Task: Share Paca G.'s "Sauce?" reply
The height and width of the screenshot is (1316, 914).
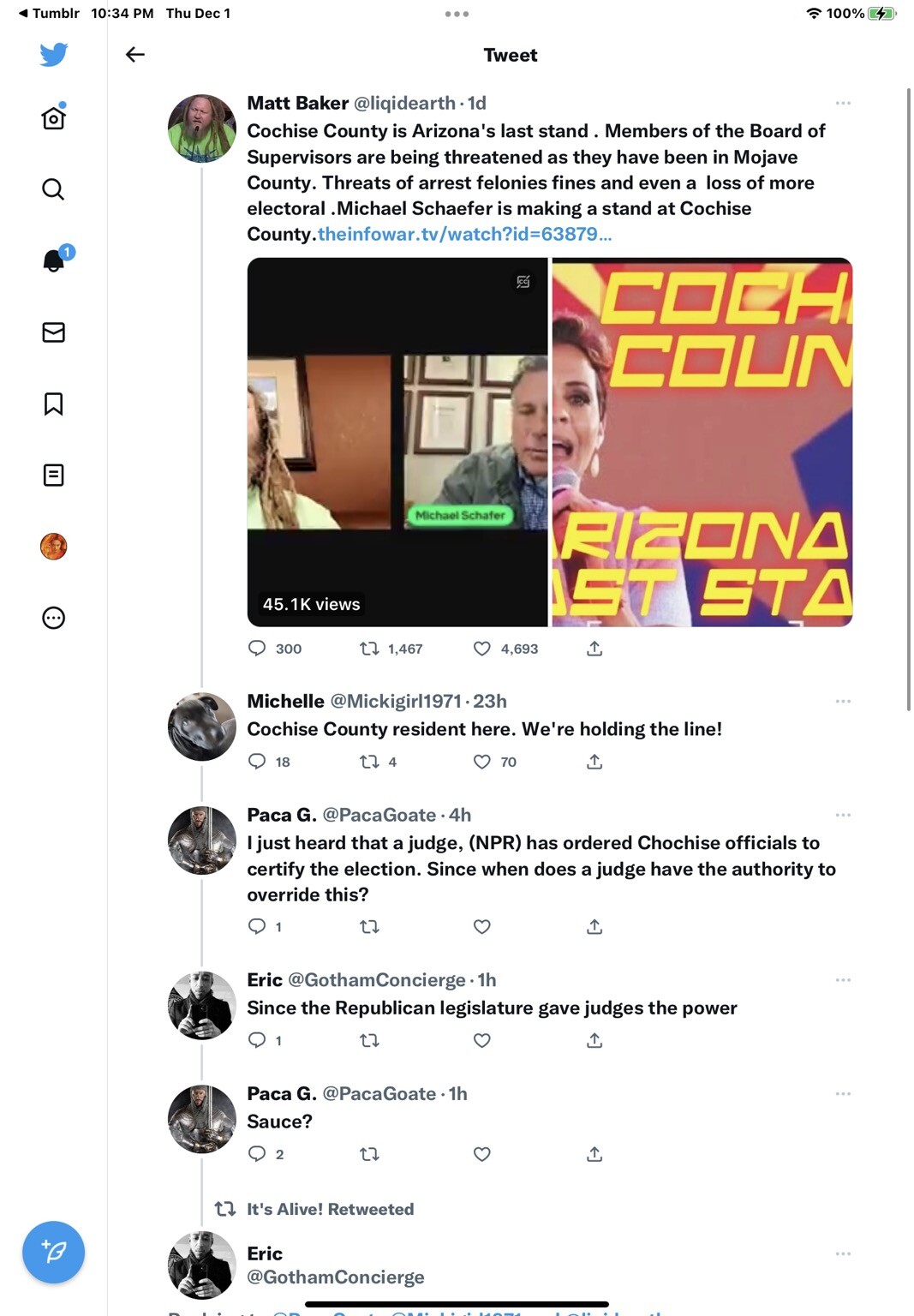Action: click(594, 1154)
